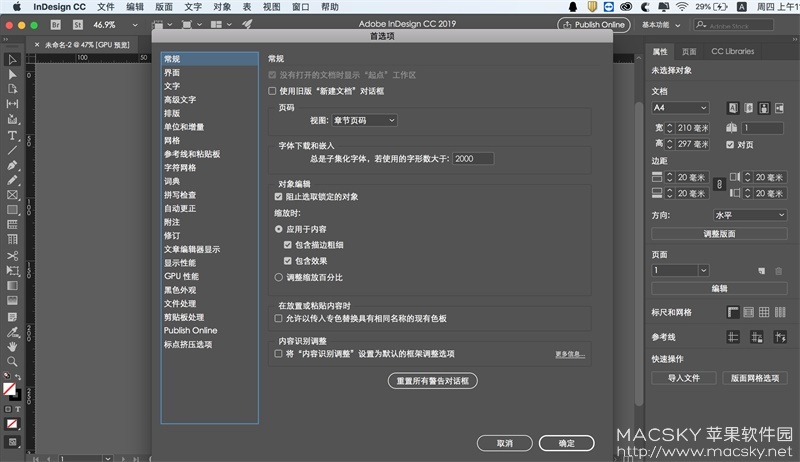
Task: Open Adobe Bridge via Br icon
Action: [x=56, y=24]
